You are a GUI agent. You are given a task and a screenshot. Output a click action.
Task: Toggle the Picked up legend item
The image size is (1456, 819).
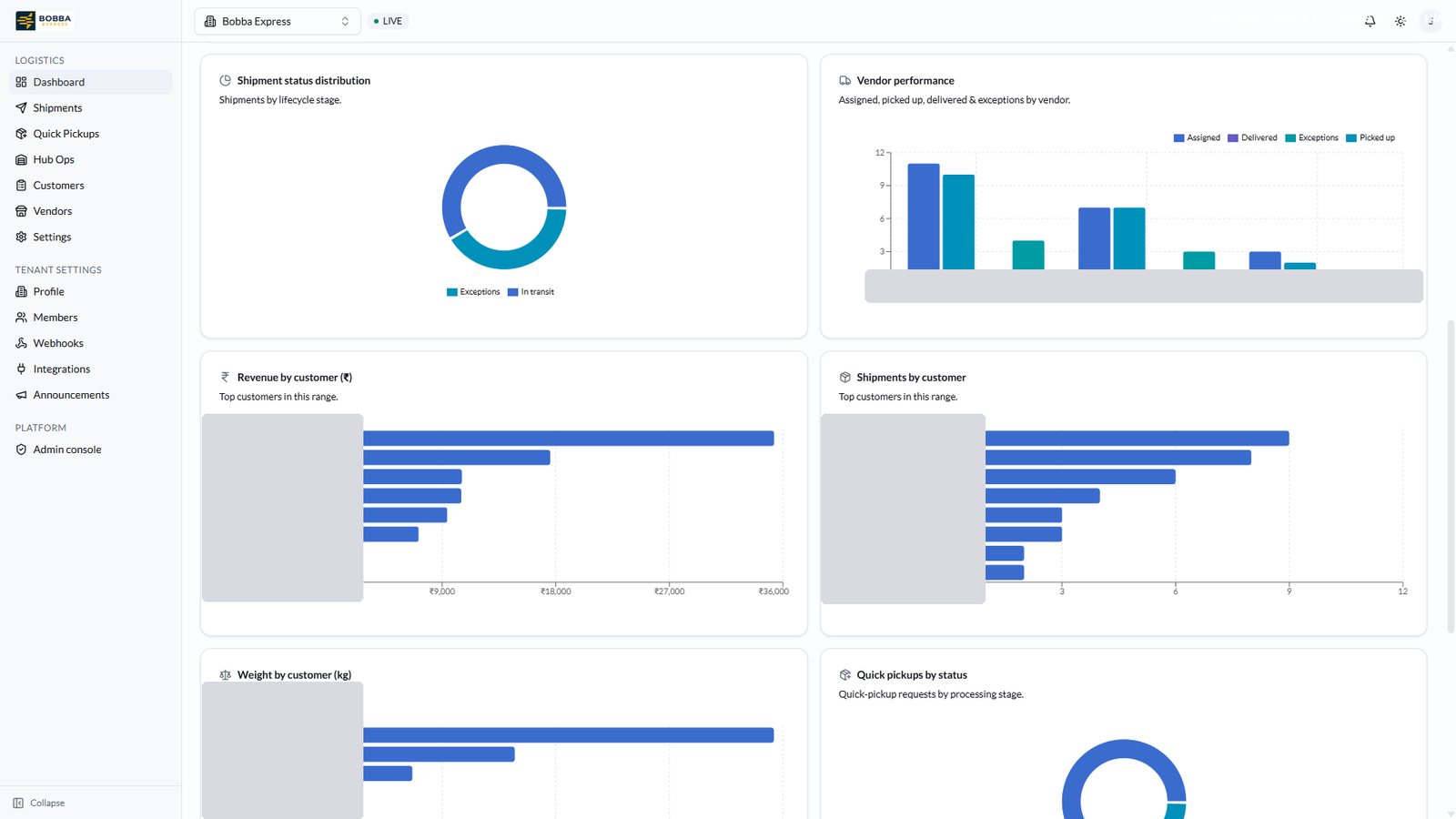click(1370, 138)
